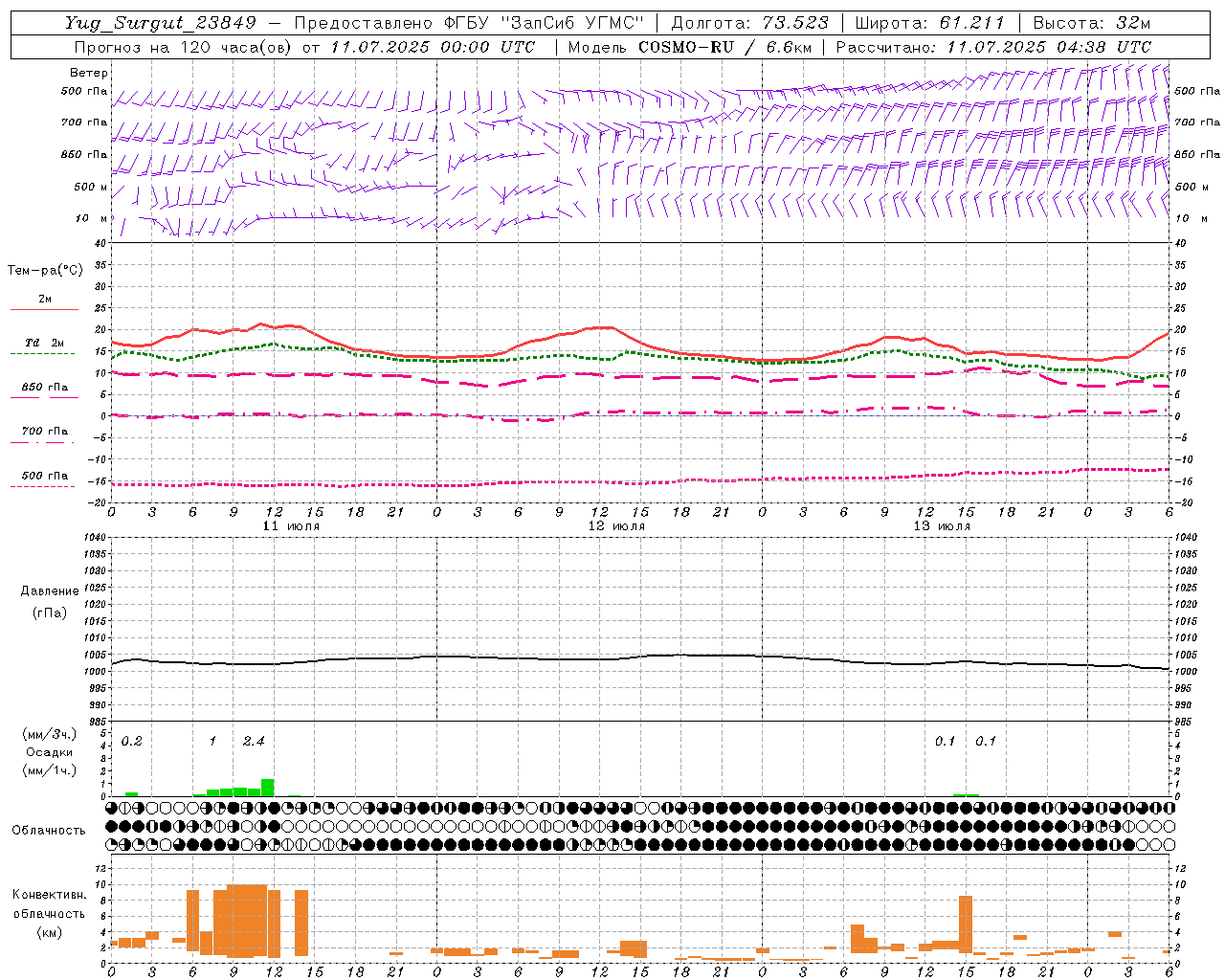Click the 500 гПа dotted legend line

coord(42,486)
